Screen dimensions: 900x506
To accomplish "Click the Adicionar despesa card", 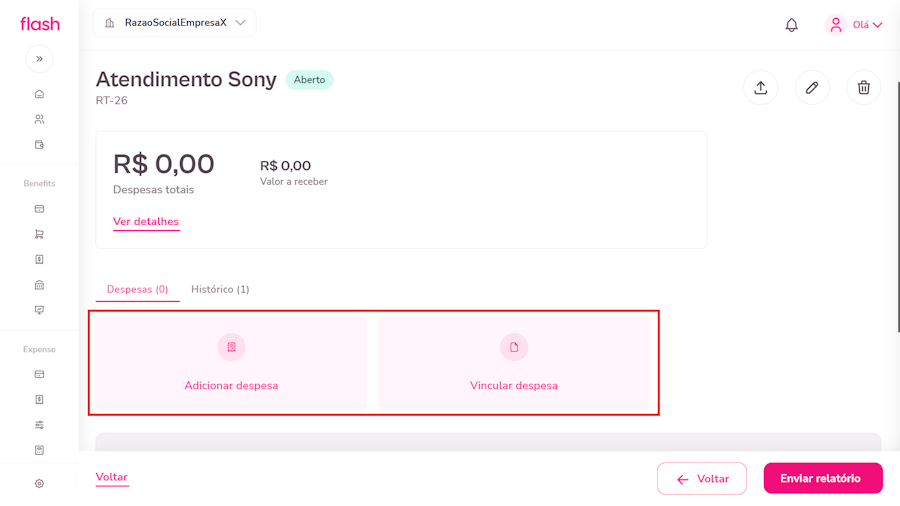I will [x=231, y=362].
